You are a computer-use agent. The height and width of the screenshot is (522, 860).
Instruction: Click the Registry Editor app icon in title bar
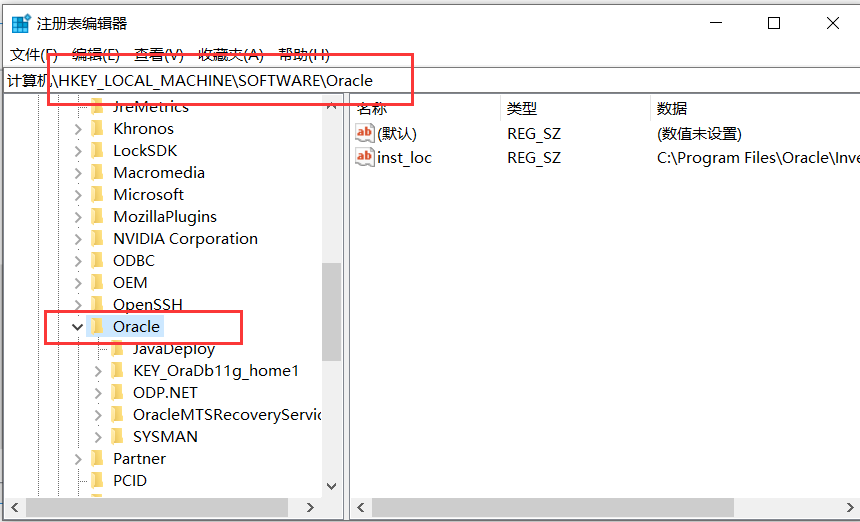[x=20, y=24]
